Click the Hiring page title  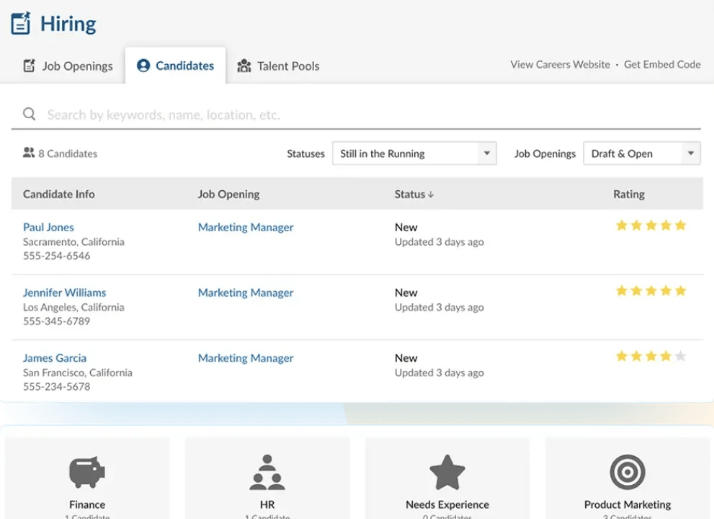68,24
